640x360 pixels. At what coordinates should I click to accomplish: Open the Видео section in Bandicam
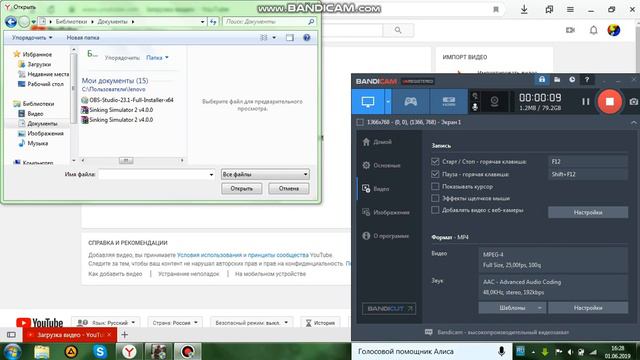(x=376, y=189)
